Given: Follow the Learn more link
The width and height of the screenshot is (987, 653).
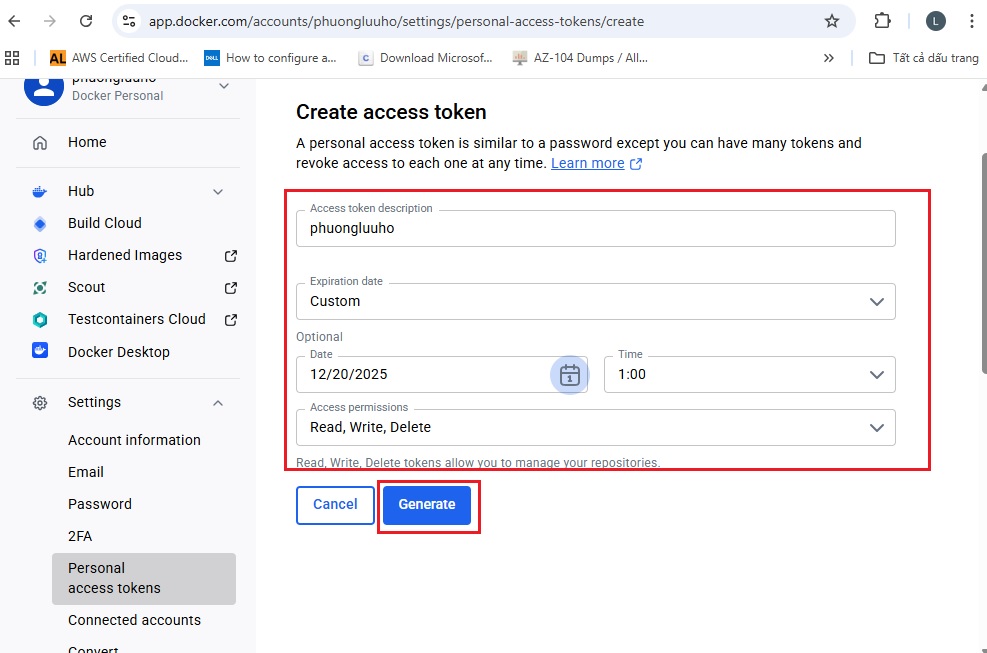Looking at the screenshot, I should coord(588,163).
